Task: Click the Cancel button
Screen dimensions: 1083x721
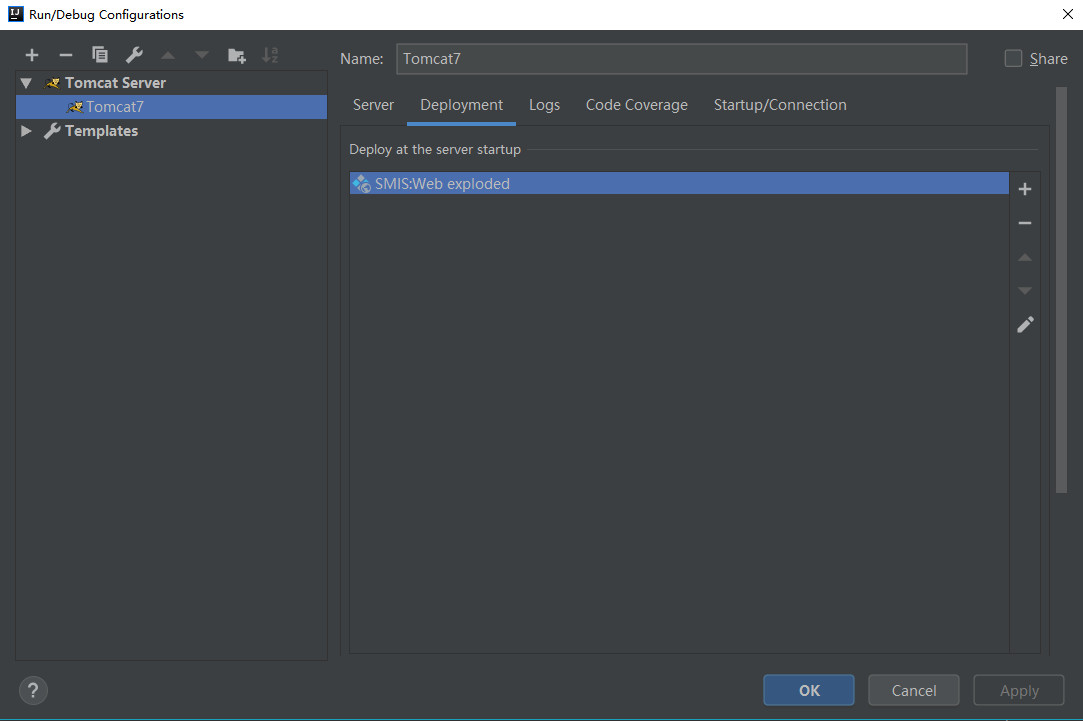Action: pos(914,690)
